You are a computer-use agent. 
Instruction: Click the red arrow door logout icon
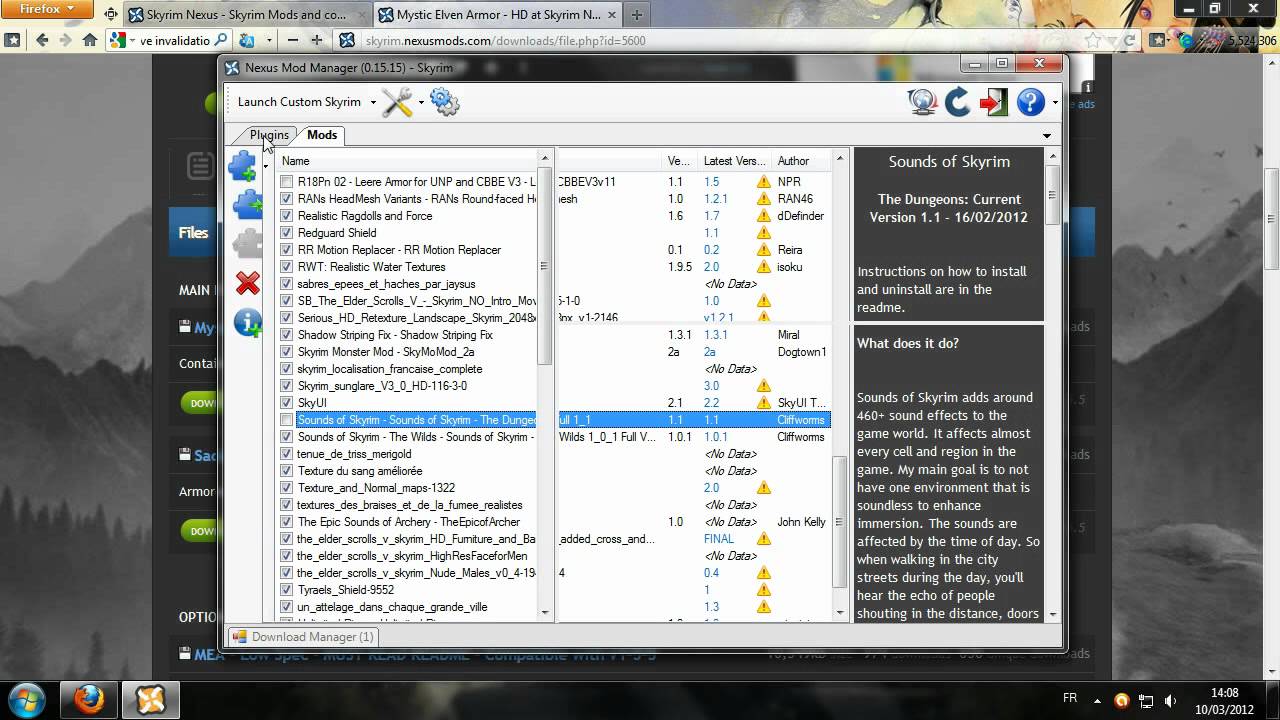click(x=994, y=102)
